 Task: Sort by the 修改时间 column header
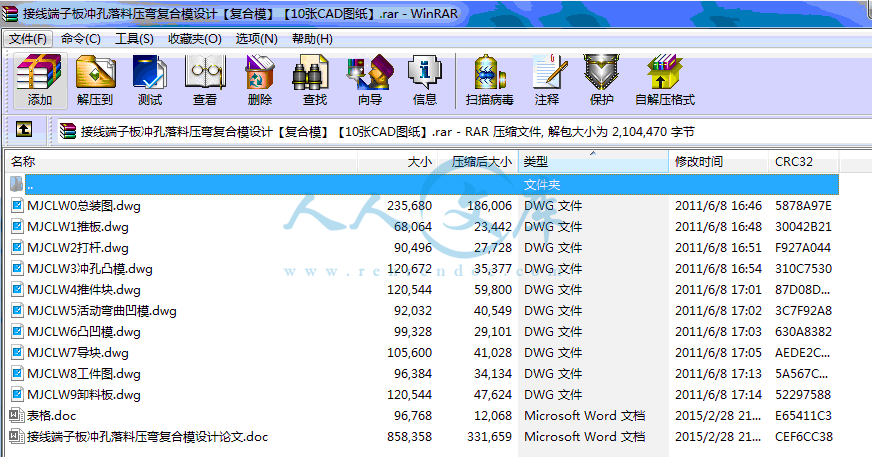coord(719,162)
